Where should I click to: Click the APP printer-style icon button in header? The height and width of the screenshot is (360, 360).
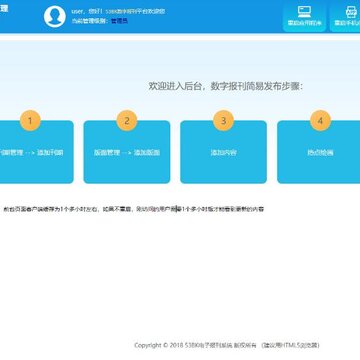tap(346, 16)
